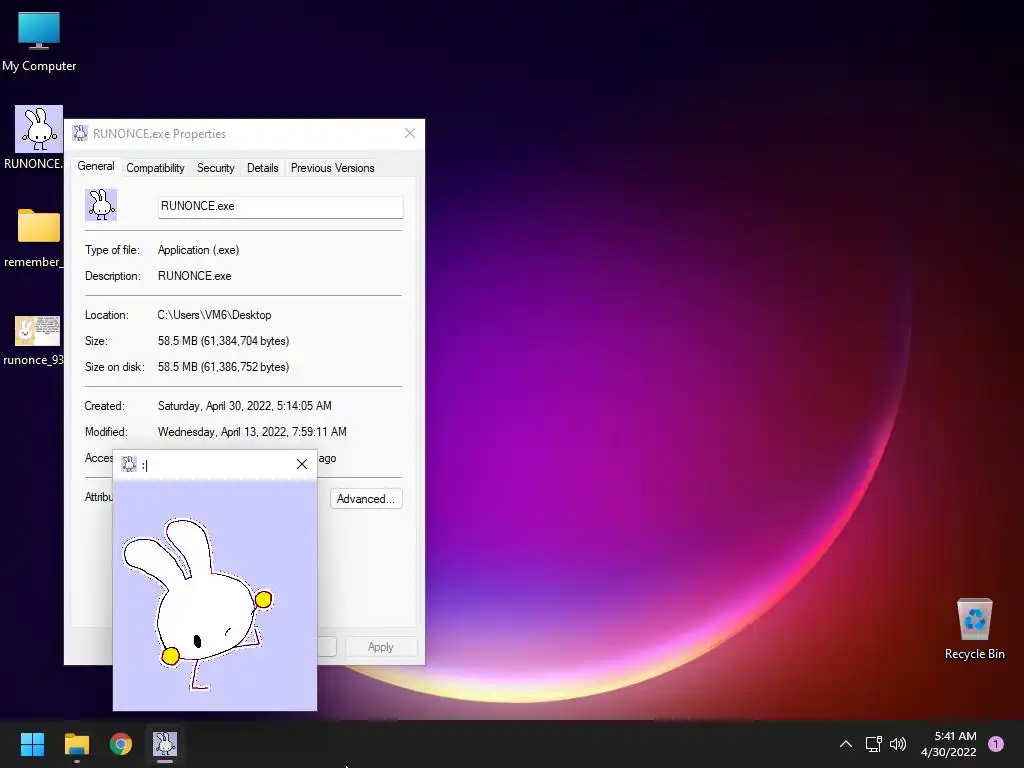This screenshot has width=1024, height=768.
Task: Open network status tray icon
Action: 874,744
